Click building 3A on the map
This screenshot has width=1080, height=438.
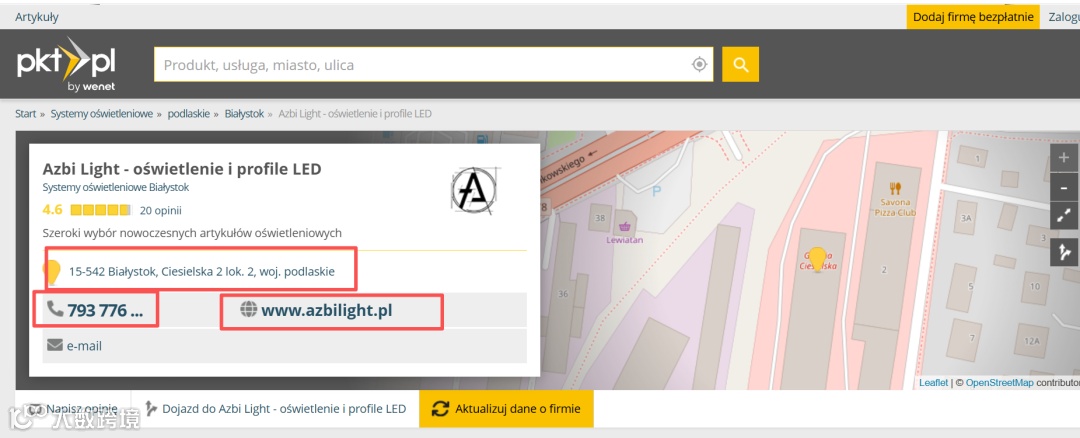(x=966, y=218)
